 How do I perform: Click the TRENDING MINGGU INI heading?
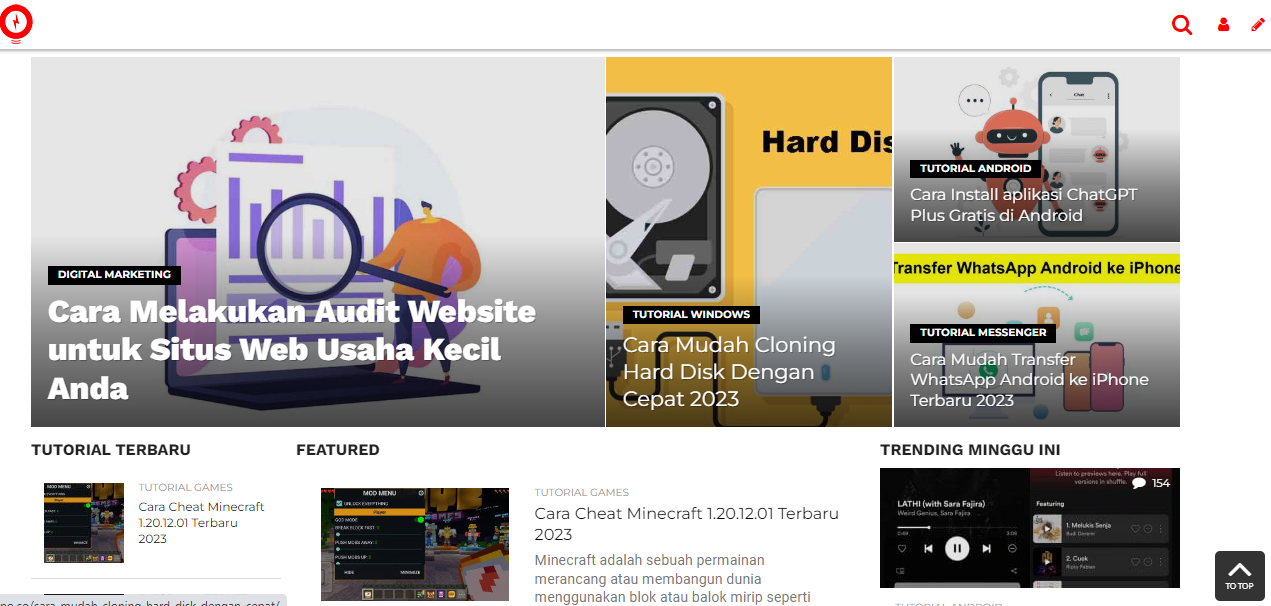pyautogui.click(x=970, y=450)
